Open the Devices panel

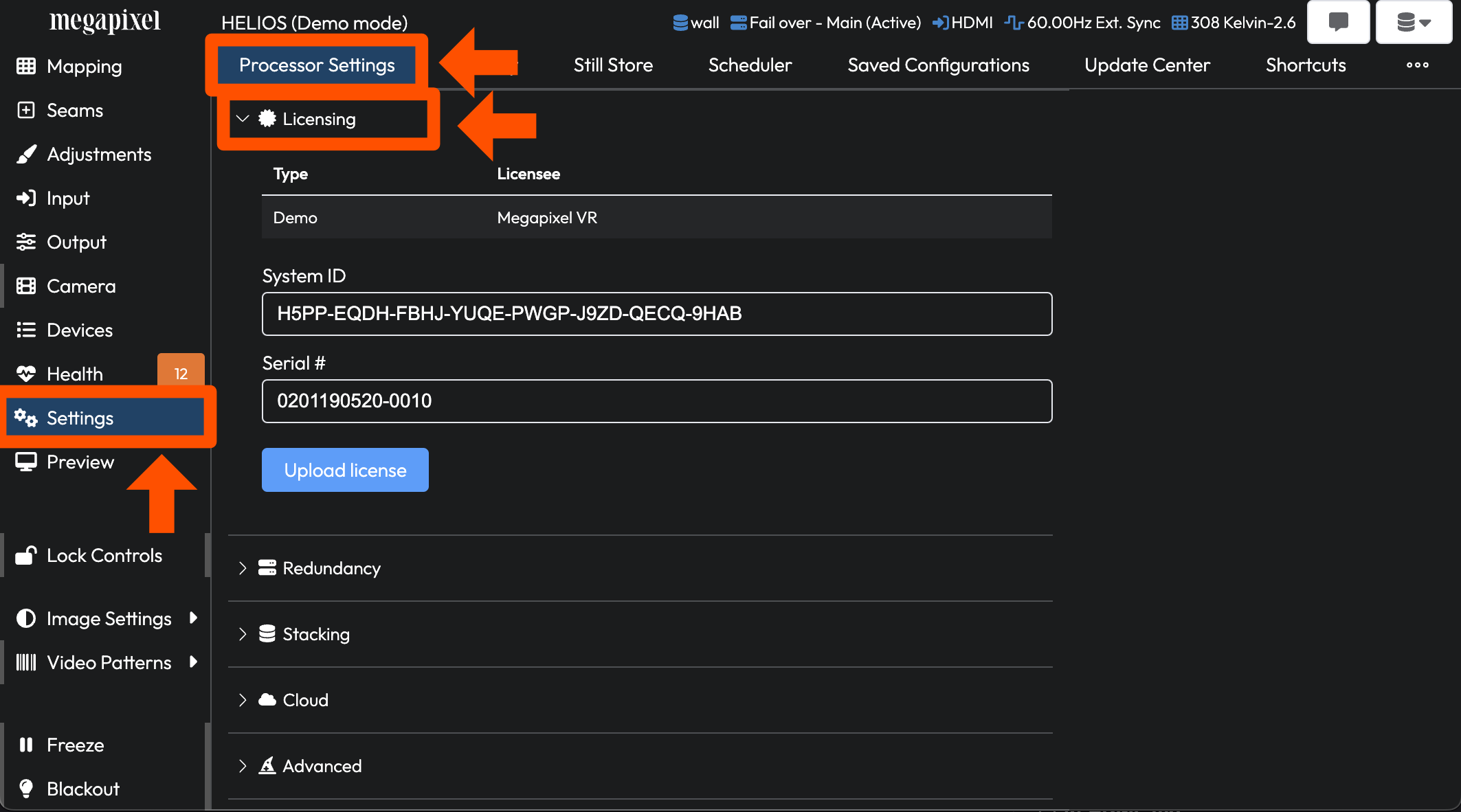(x=78, y=329)
